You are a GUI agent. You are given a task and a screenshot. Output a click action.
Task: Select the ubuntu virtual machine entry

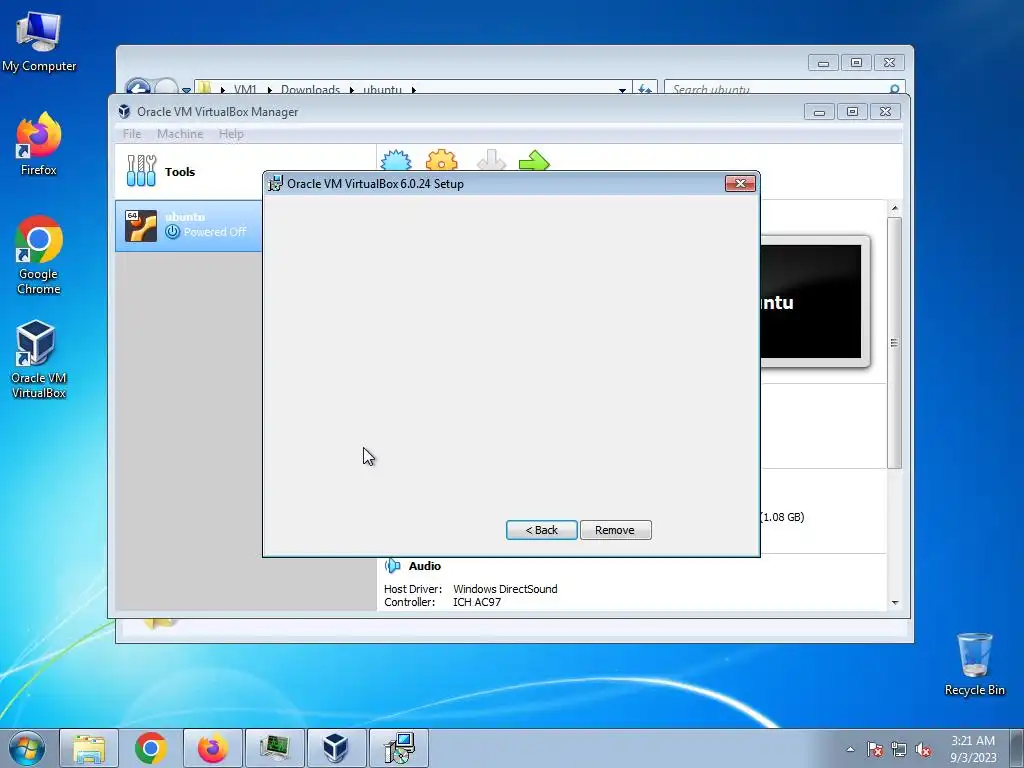[189, 225]
